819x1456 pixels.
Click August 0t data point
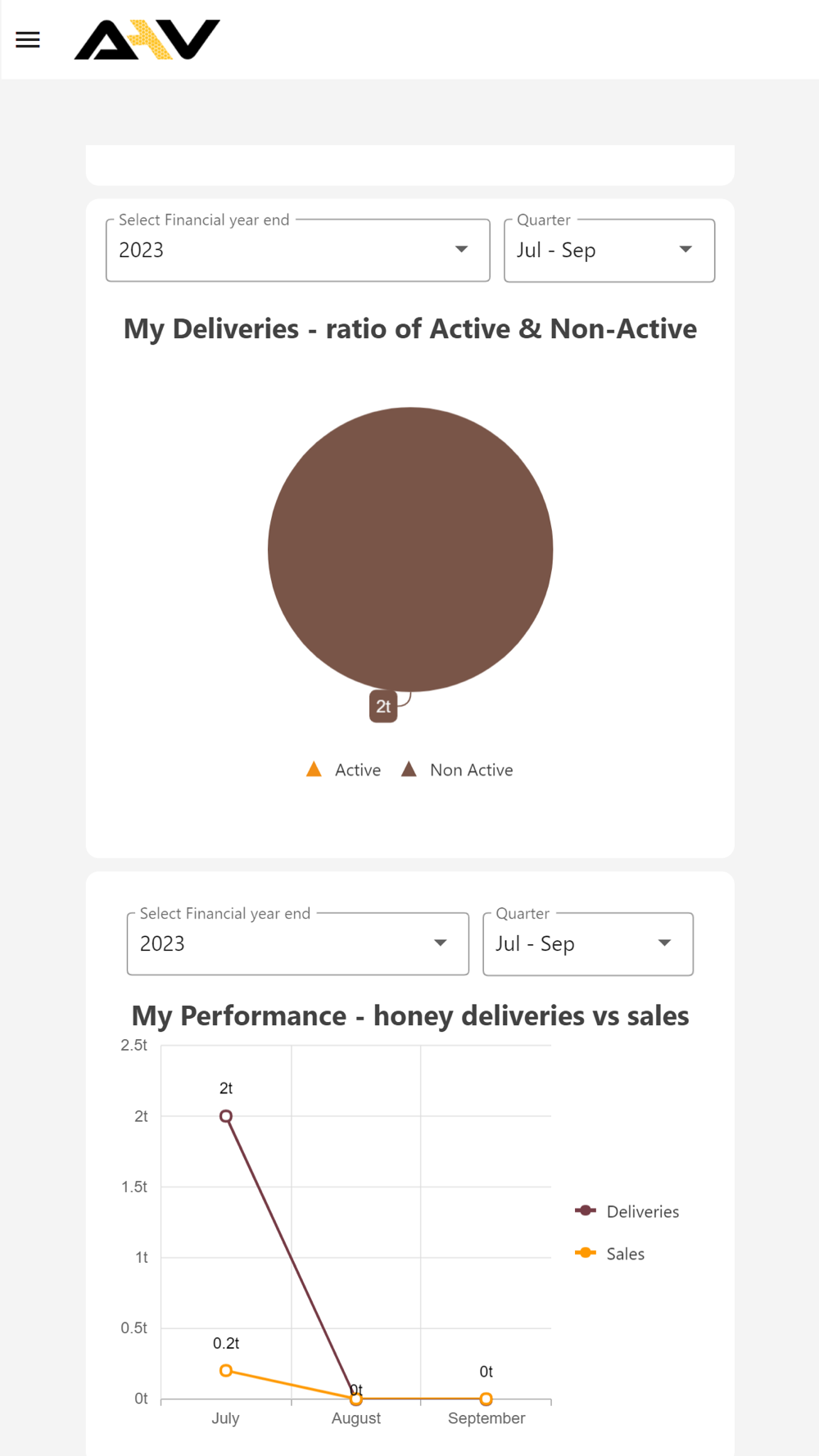(356, 1399)
